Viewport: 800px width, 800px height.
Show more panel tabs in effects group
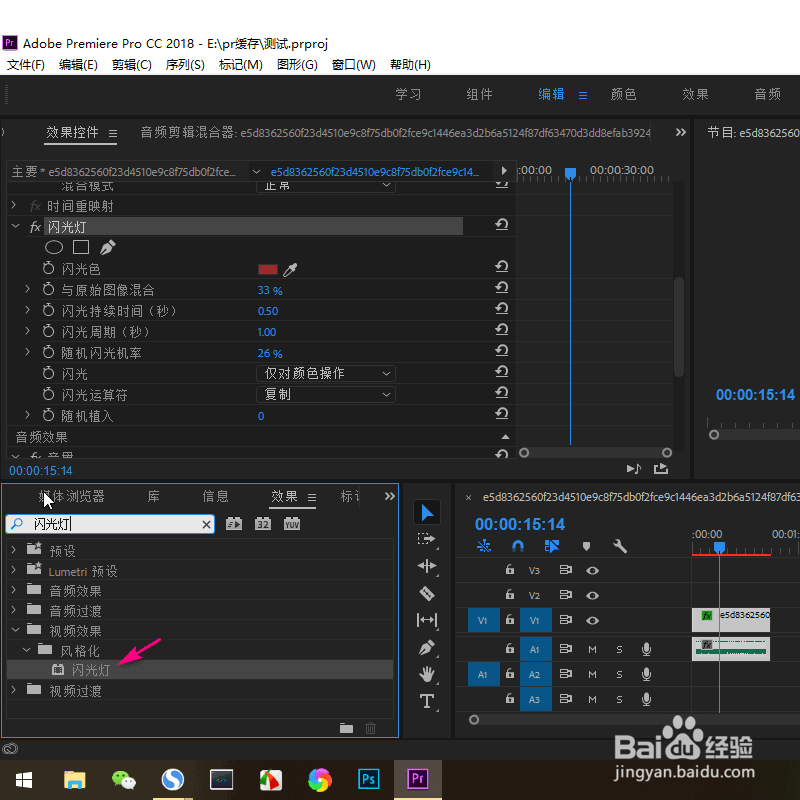point(389,496)
